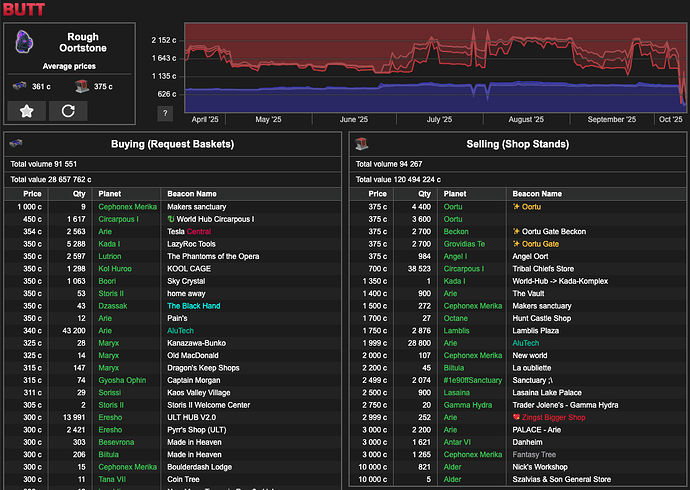The height and width of the screenshot is (490, 690).
Task: Click the shop stand icon beside 375 c
Action: [82, 86]
